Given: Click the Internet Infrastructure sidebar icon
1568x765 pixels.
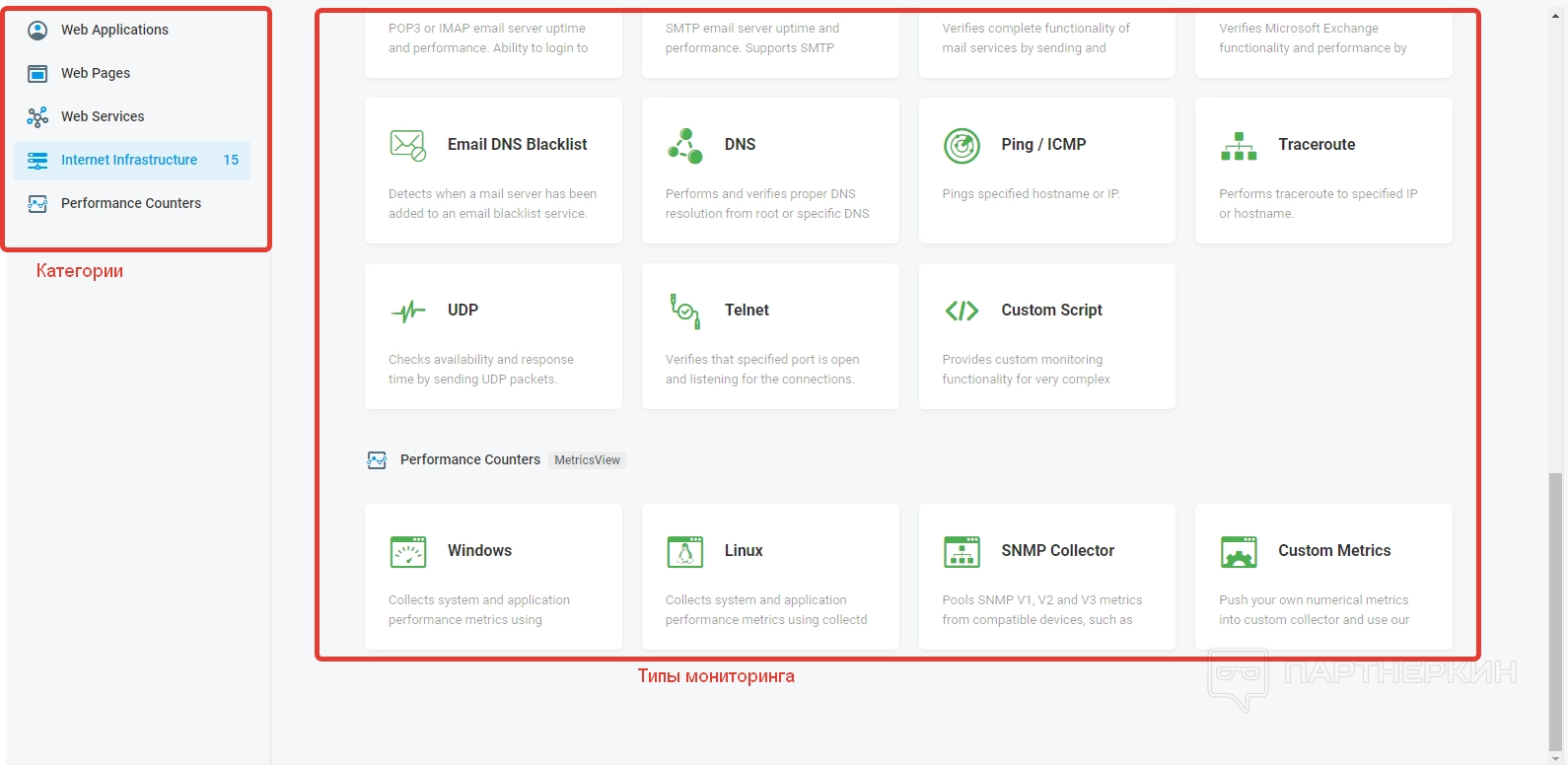Looking at the screenshot, I should (37, 160).
